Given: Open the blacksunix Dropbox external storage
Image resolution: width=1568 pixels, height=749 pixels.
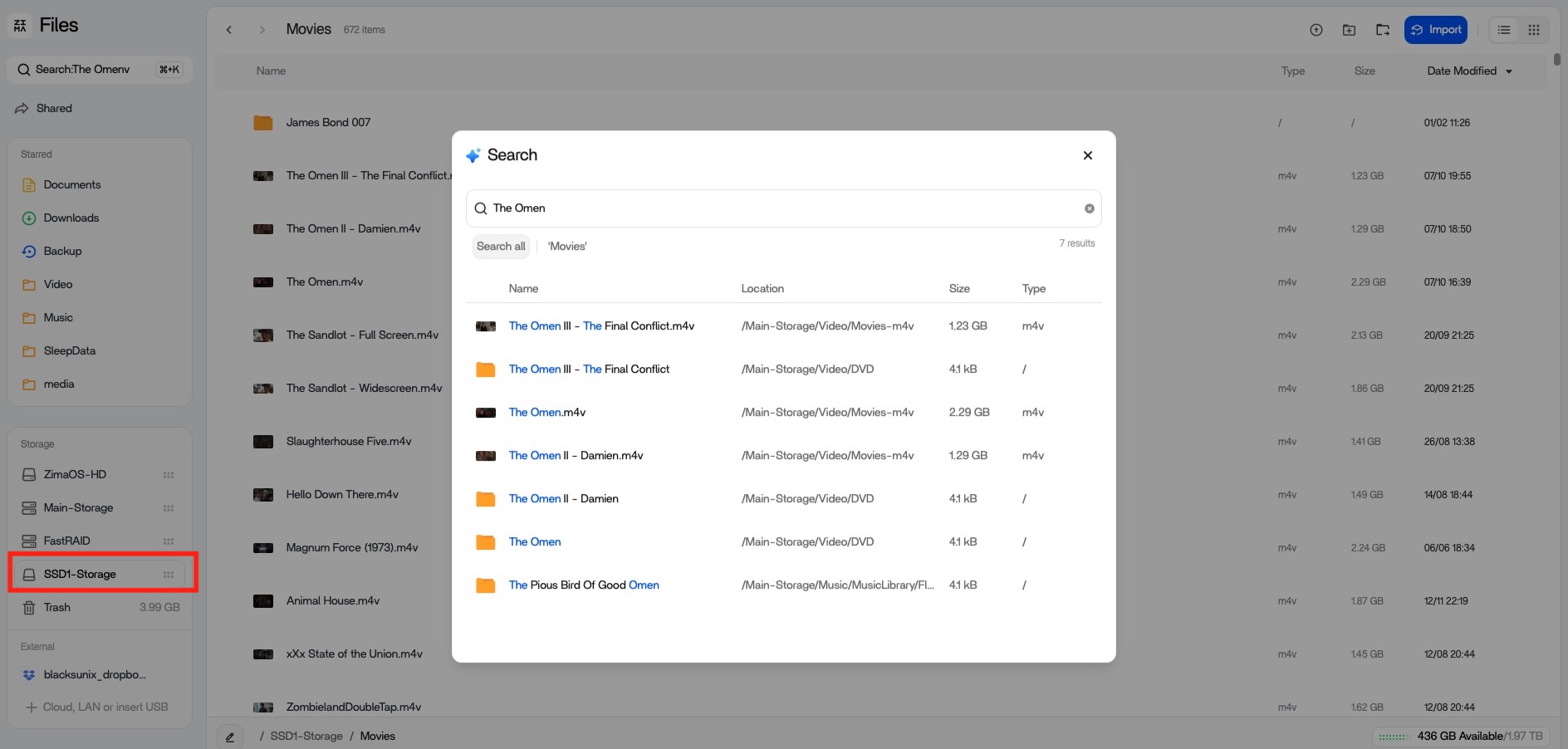Looking at the screenshot, I should 94,674.
